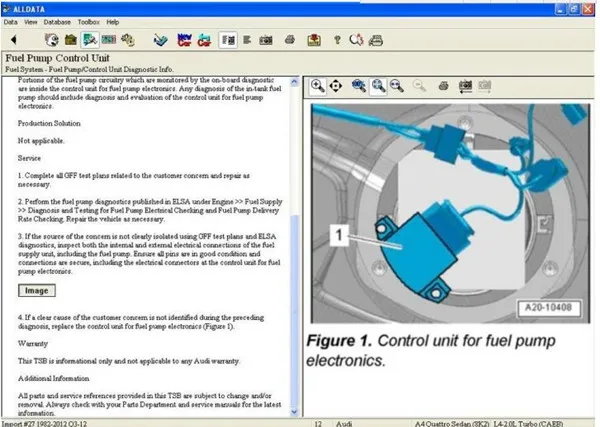Minimize the ALLDATA window
The width and height of the screenshot is (600, 427).
point(560,9)
